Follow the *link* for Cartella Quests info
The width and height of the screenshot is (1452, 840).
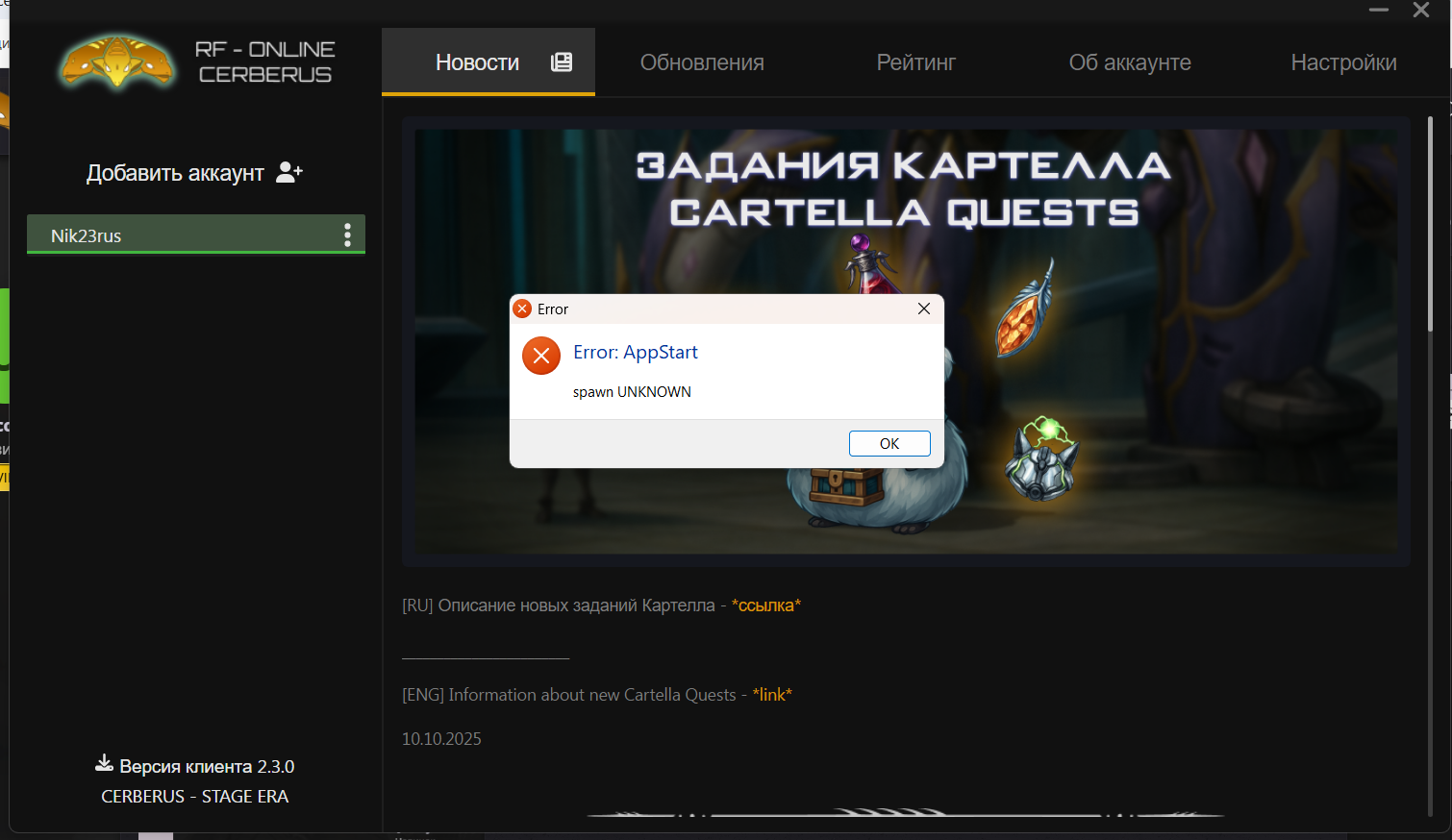tap(772, 695)
